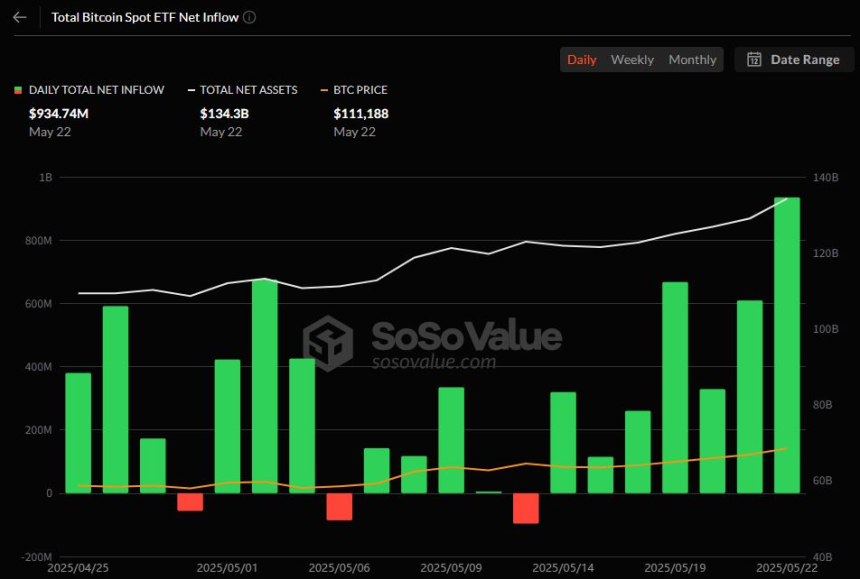Click the $111,188 BTC price value
The height and width of the screenshot is (579, 860).
click(x=361, y=113)
